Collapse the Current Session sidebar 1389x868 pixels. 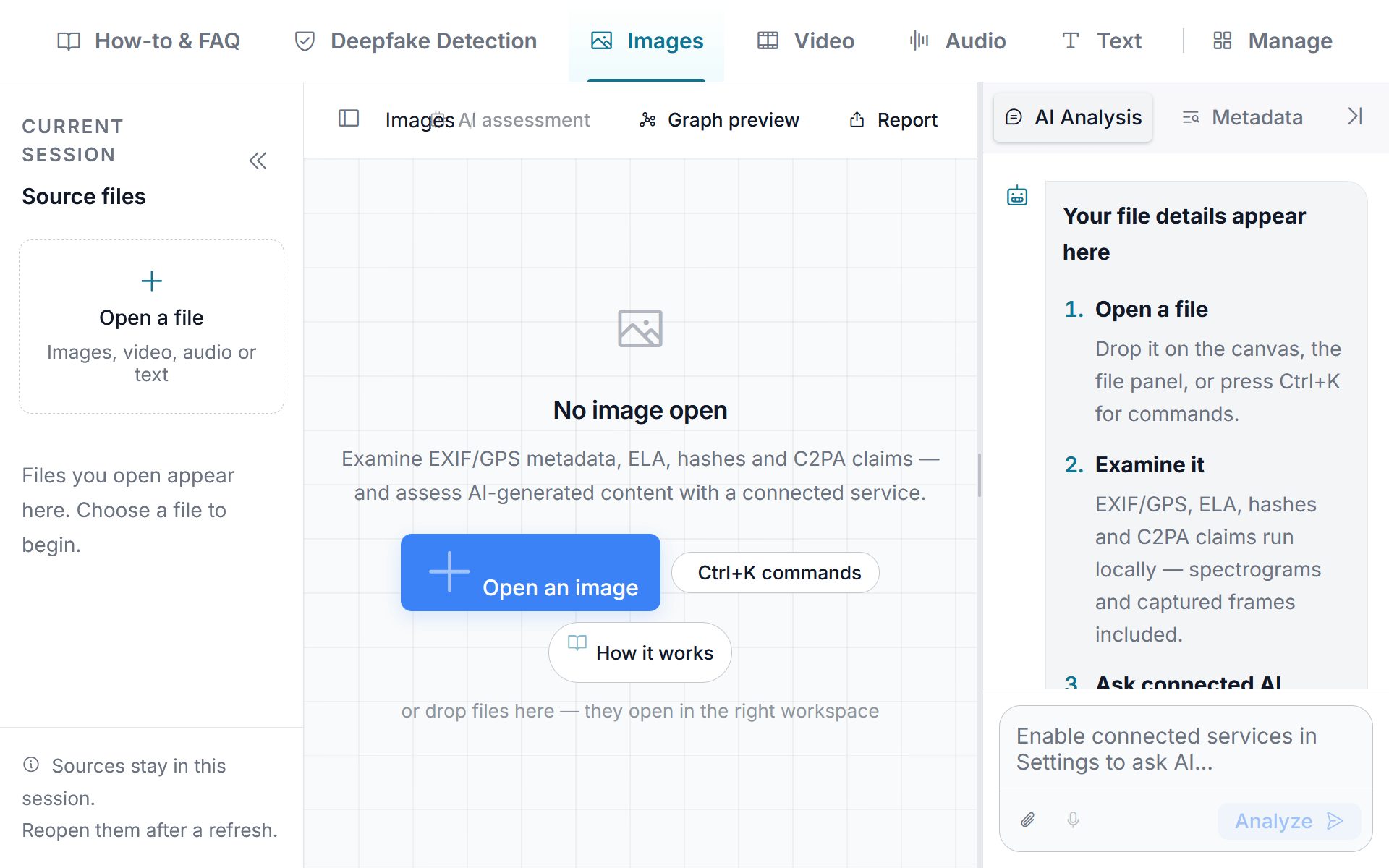click(x=258, y=161)
